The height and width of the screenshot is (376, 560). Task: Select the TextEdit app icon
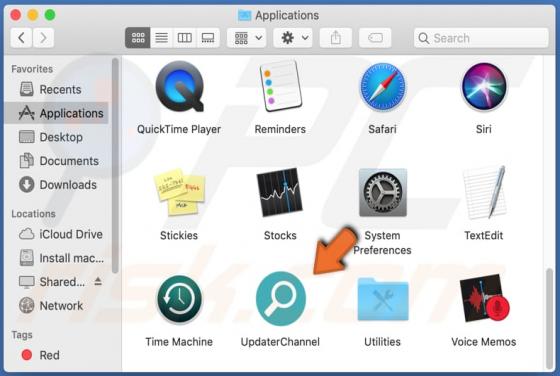tap(484, 193)
